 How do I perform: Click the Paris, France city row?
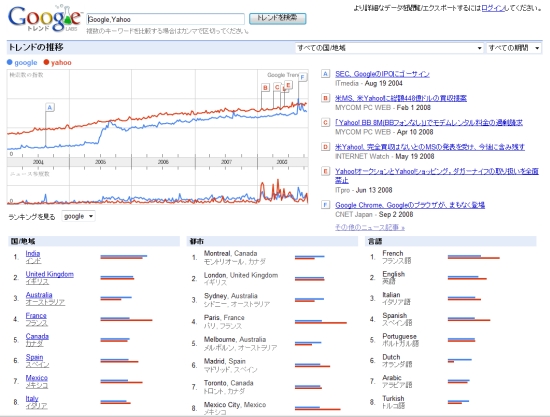click(x=272, y=321)
